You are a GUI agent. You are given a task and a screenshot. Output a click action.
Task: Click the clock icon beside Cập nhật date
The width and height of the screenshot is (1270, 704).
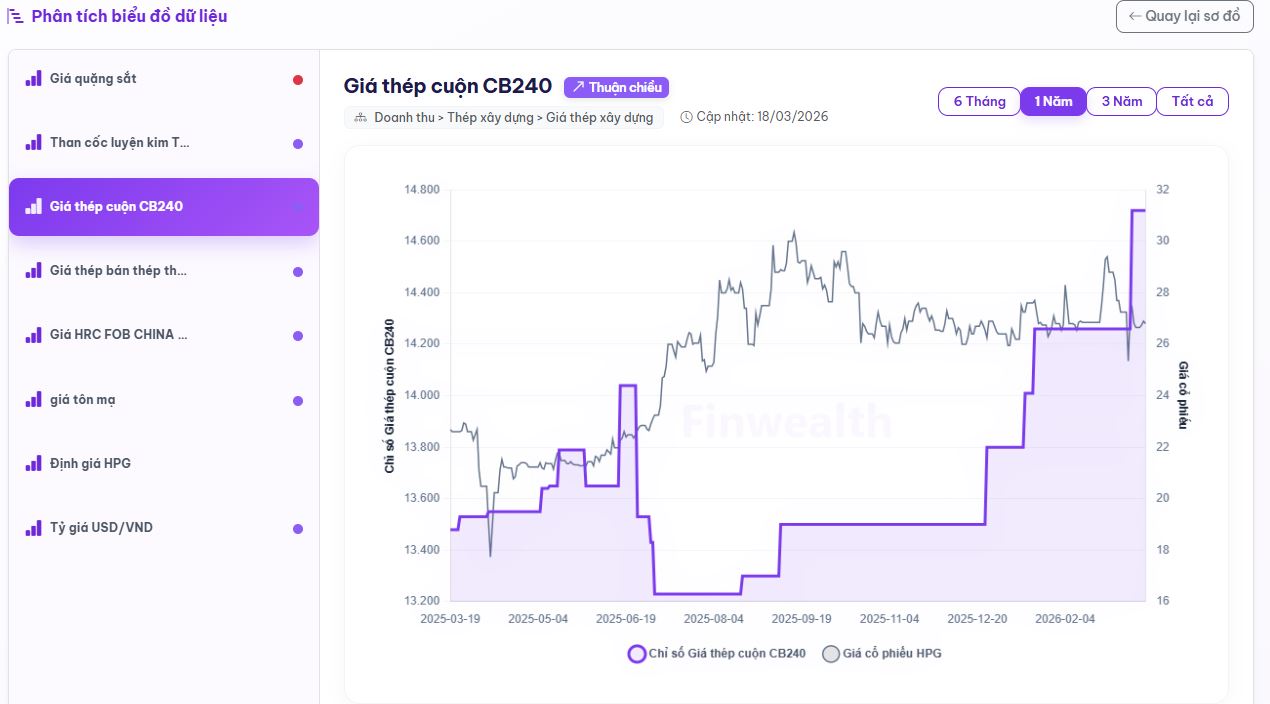click(686, 117)
